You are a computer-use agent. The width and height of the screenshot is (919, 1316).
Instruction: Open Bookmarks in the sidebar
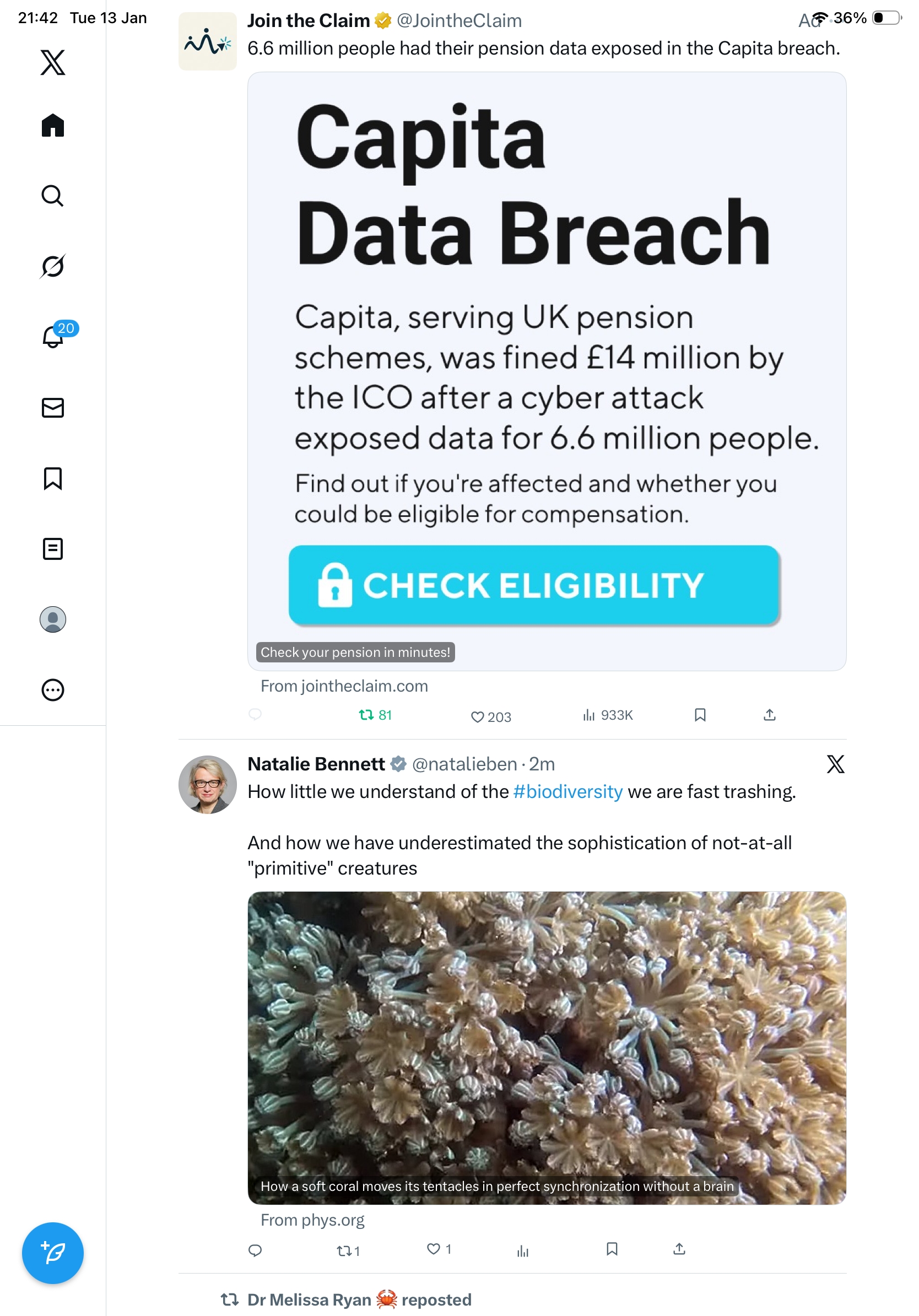point(53,478)
